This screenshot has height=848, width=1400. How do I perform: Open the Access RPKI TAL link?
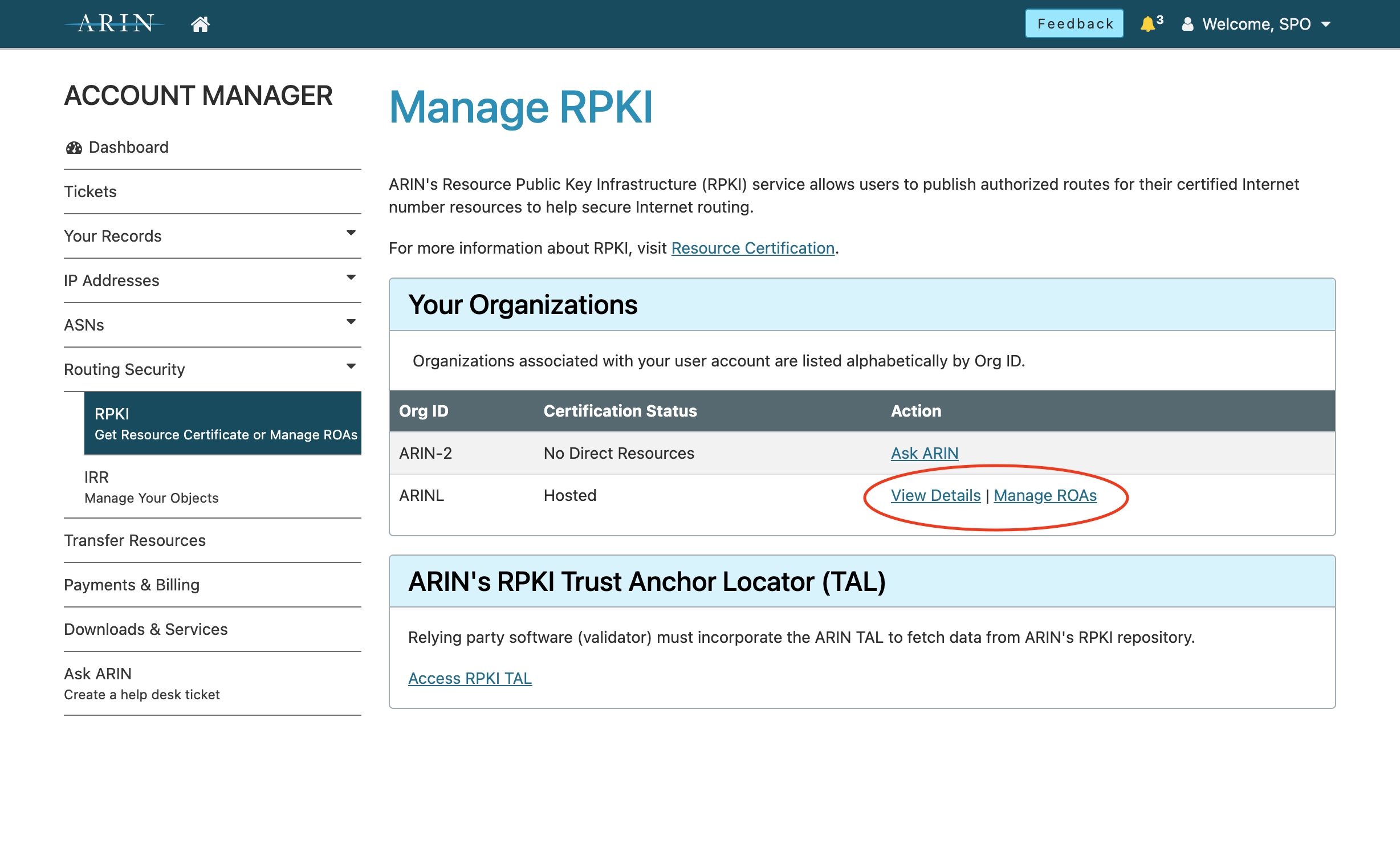point(470,678)
